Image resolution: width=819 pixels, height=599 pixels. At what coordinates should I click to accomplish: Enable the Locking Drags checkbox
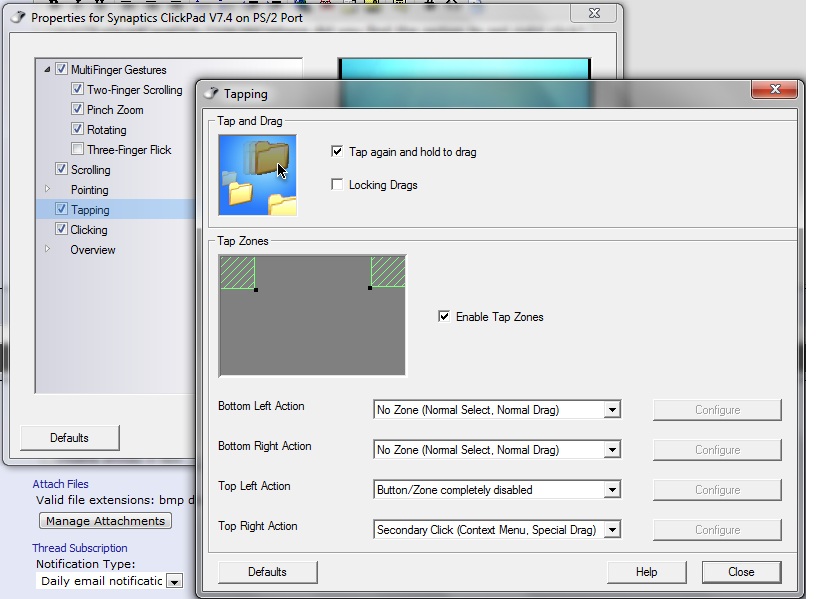pyautogui.click(x=337, y=184)
